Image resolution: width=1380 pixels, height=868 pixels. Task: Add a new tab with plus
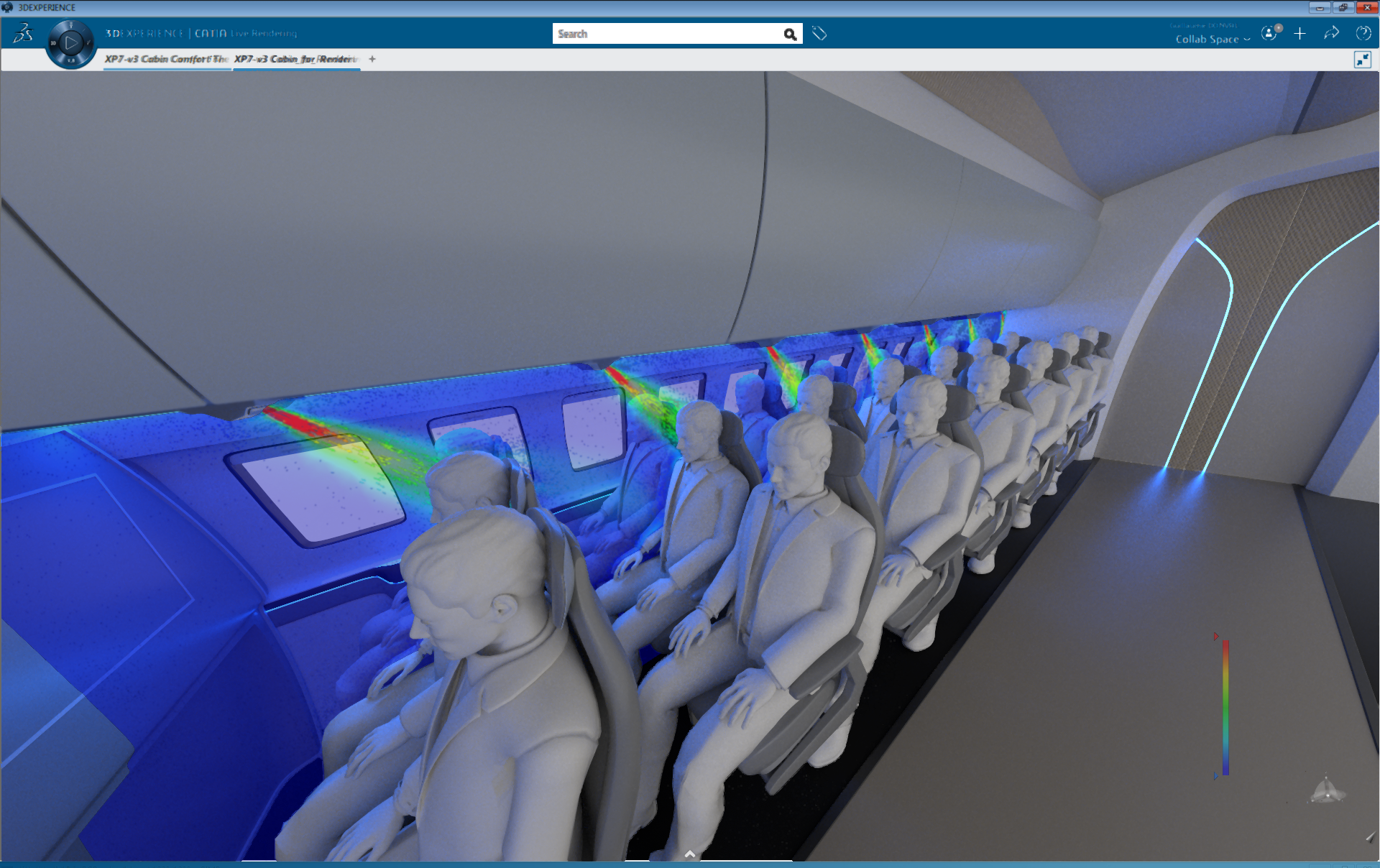372,59
